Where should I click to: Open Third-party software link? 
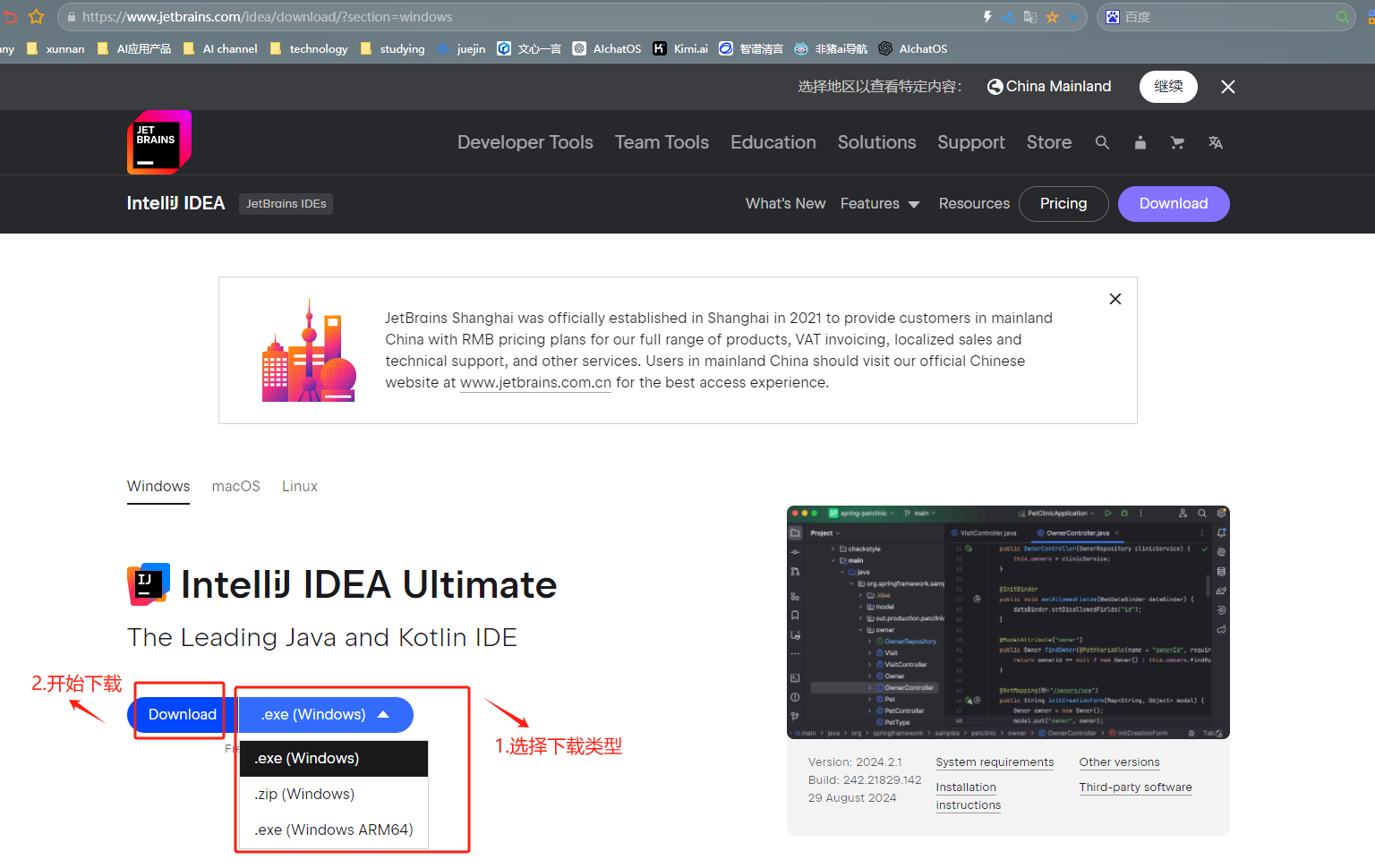tap(1135, 787)
